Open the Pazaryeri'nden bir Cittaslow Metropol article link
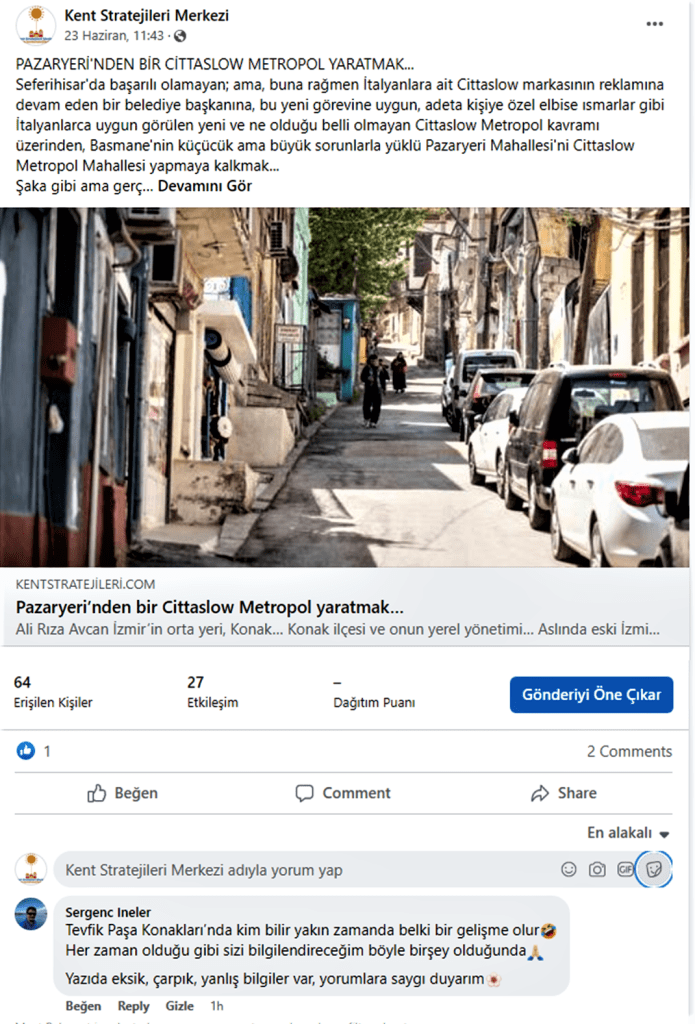Viewport: 695px width, 1024px height. coord(210,607)
